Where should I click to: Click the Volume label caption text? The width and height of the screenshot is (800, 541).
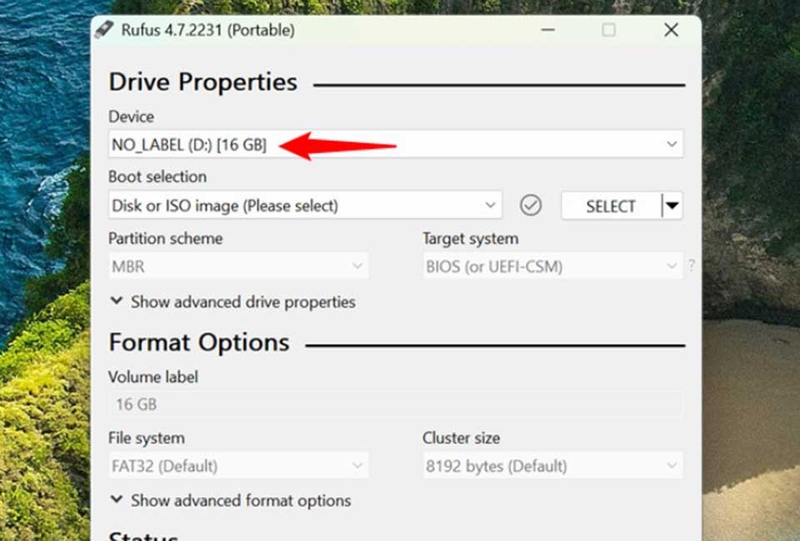153,377
